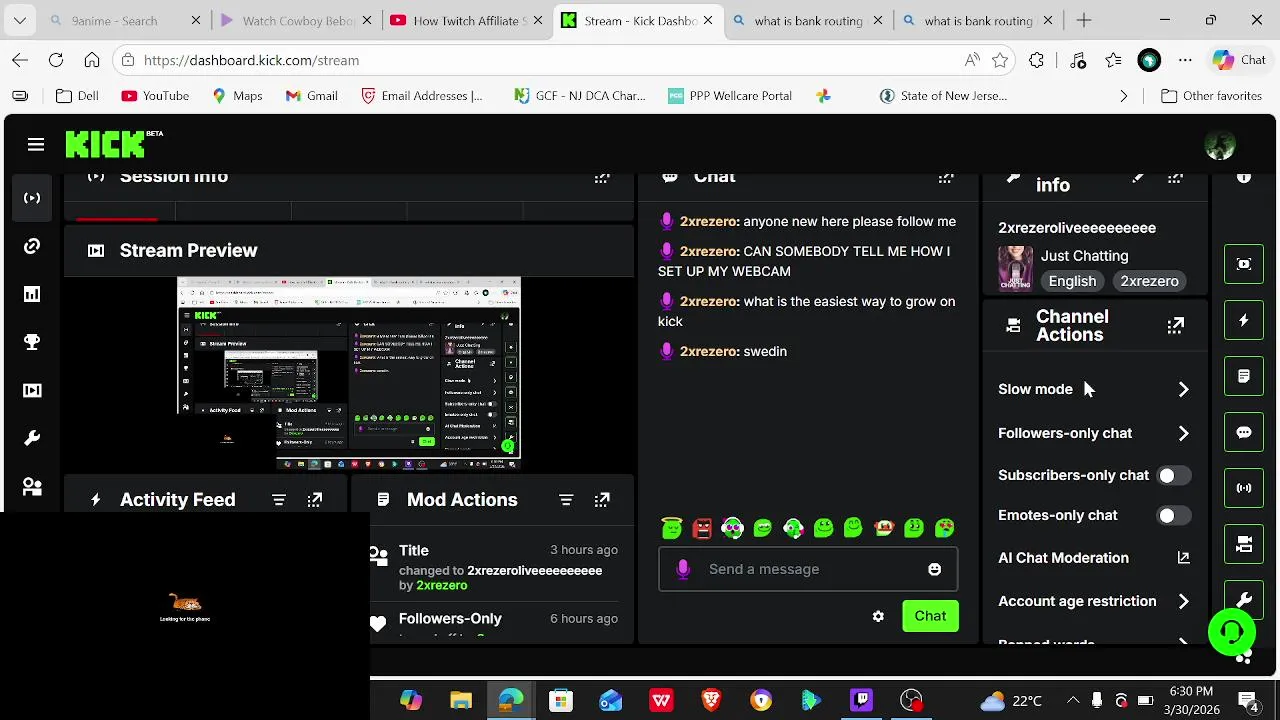The image size is (1280, 720).
Task: Open AI Chat Moderation external link
Action: [1183, 558]
